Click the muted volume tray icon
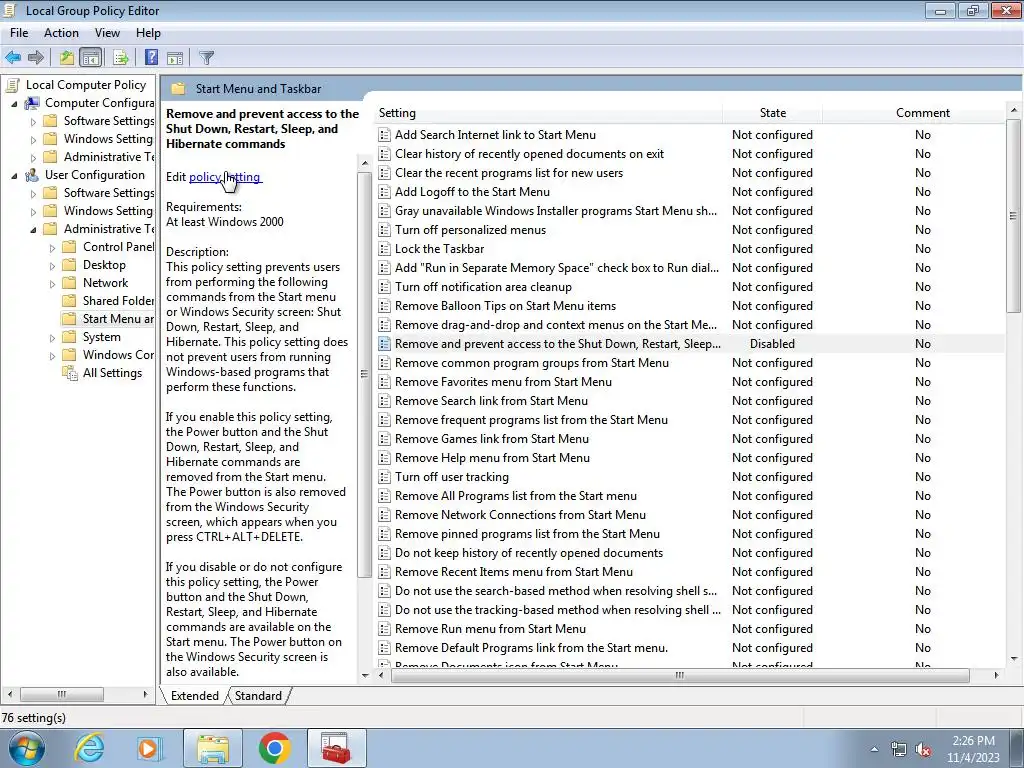1024x768 pixels. coord(923,750)
